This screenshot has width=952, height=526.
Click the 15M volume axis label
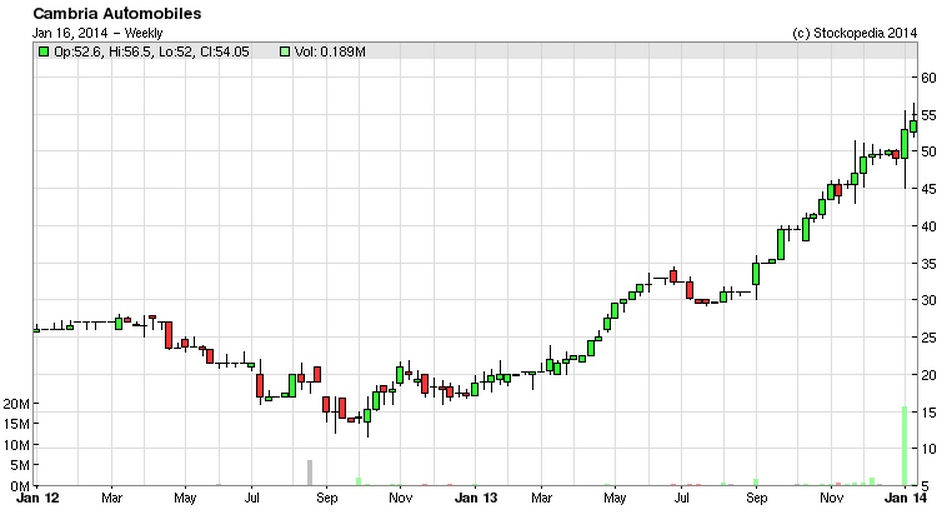click(16, 424)
